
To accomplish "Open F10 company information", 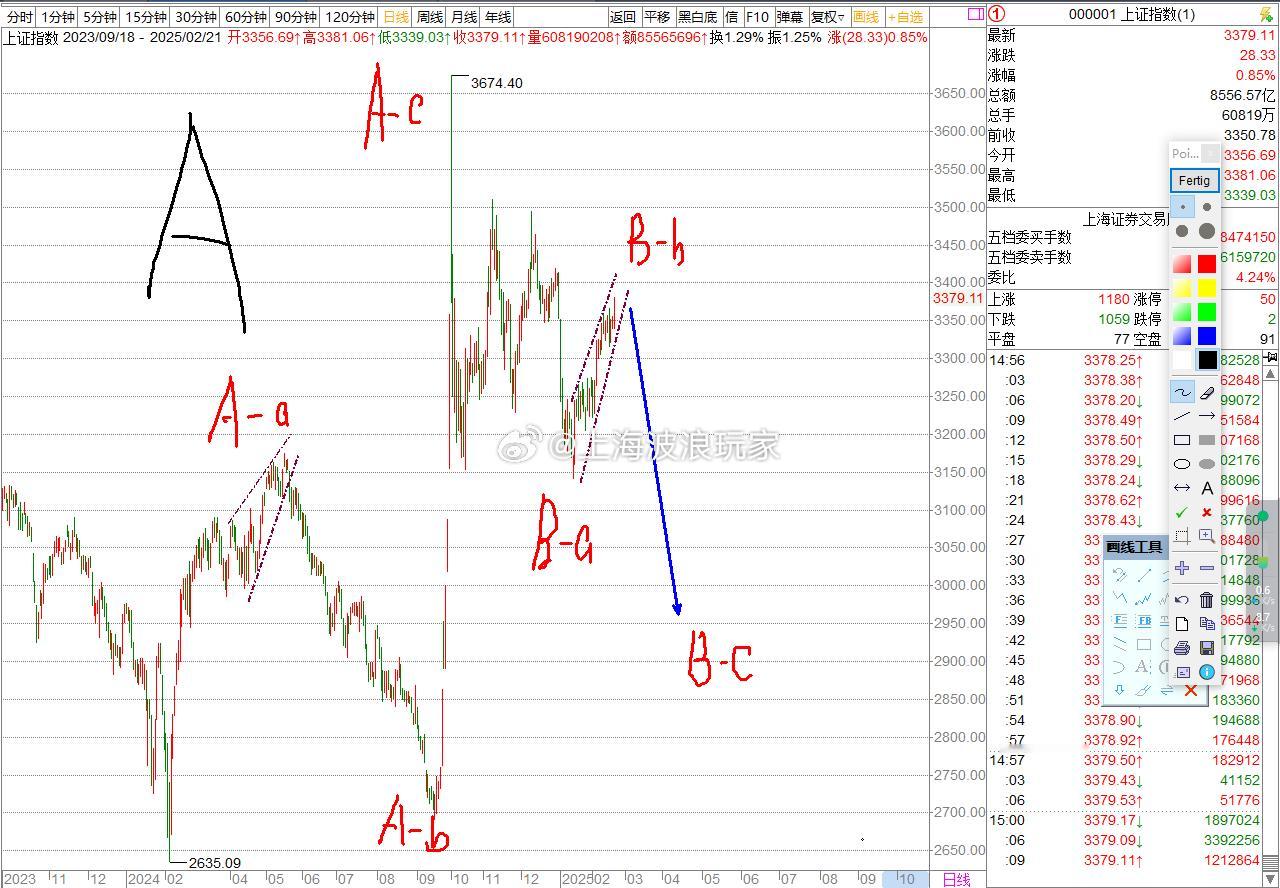I will pyautogui.click(x=757, y=17).
